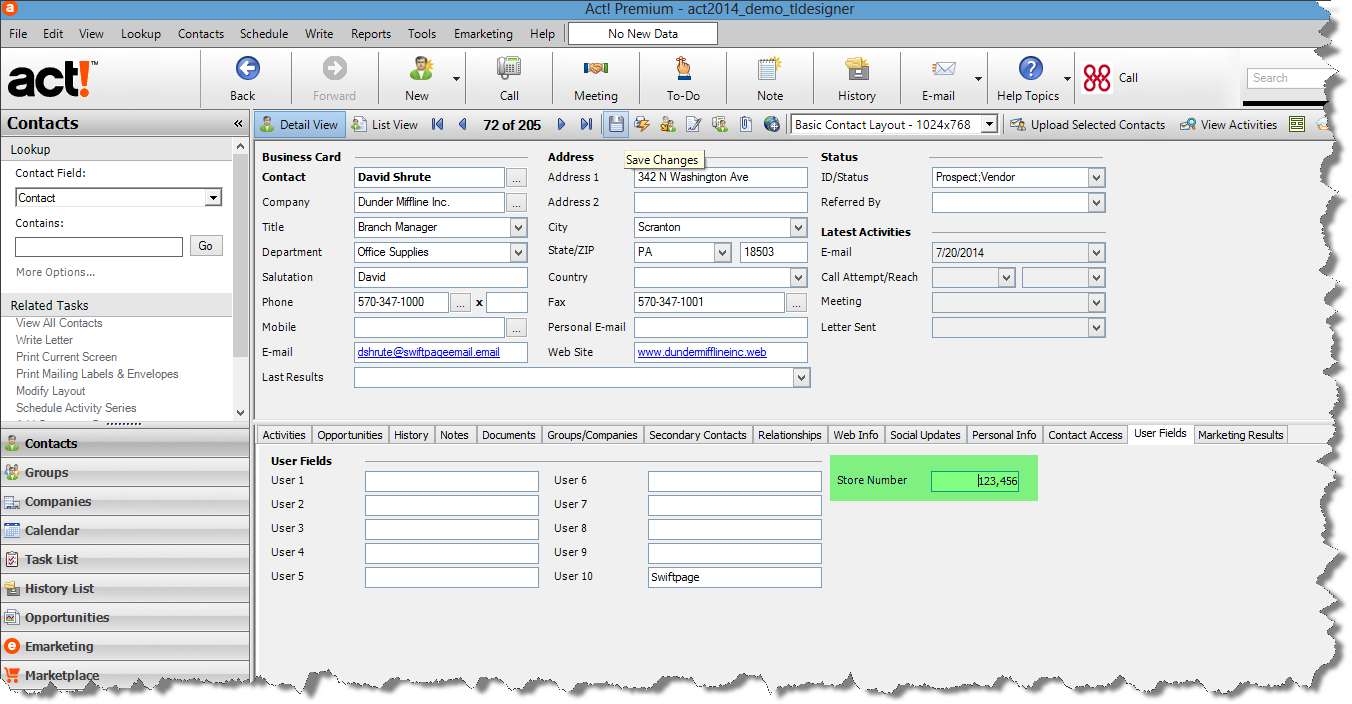Open the dundermifflineinc.web site link
Image resolution: width=1352 pixels, height=704 pixels.
(x=702, y=352)
